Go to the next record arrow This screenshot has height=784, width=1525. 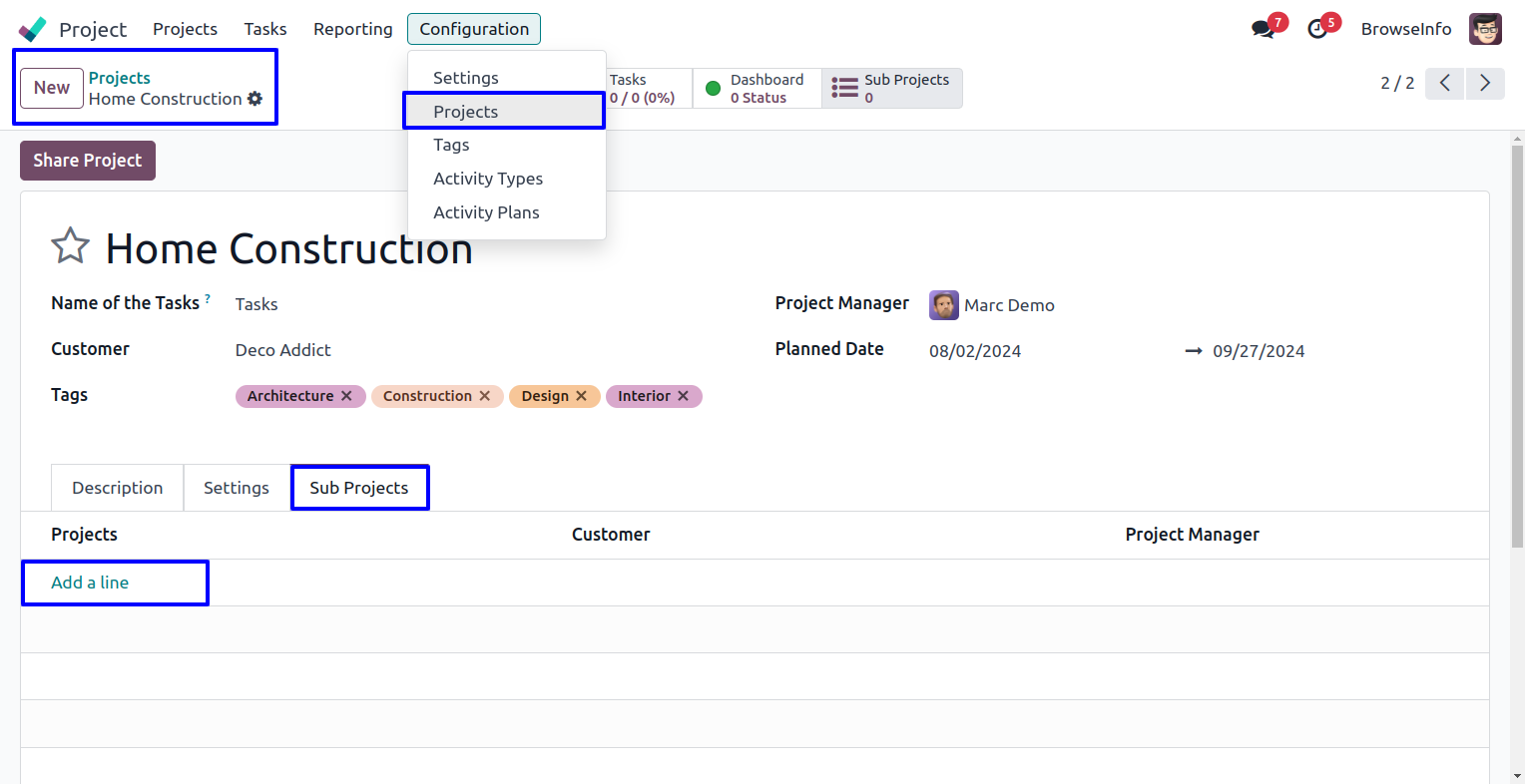point(1485,83)
